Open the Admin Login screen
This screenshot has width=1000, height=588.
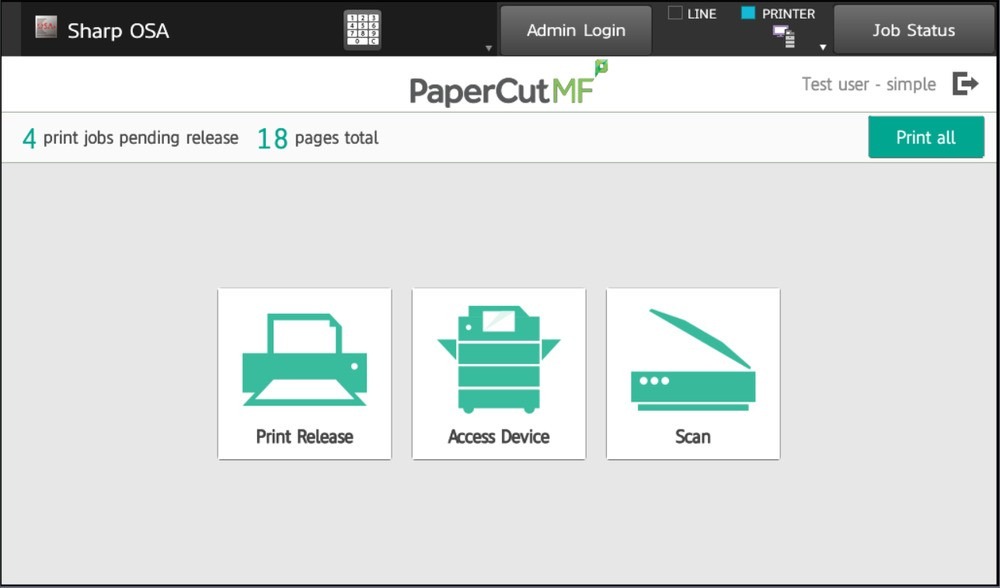(575, 30)
